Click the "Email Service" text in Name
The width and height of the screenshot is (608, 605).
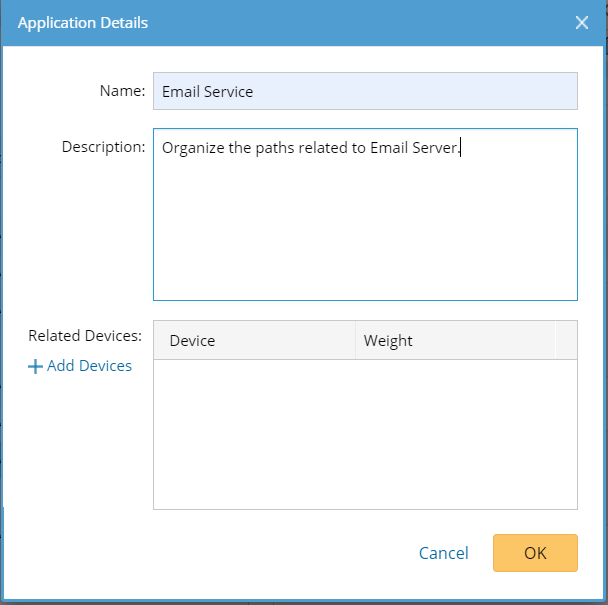pyautogui.click(x=208, y=92)
